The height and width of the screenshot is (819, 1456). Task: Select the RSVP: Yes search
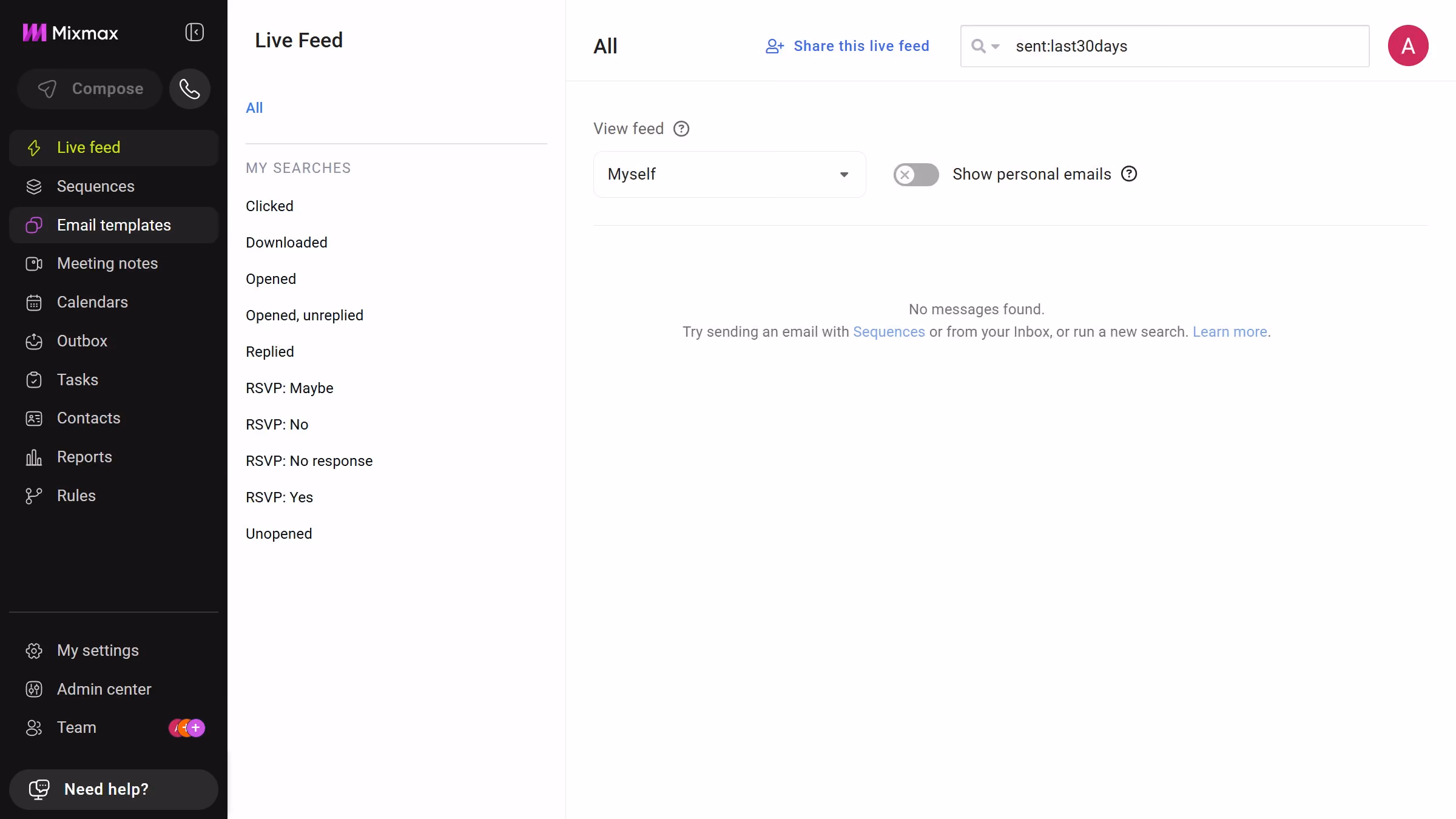pyautogui.click(x=279, y=497)
